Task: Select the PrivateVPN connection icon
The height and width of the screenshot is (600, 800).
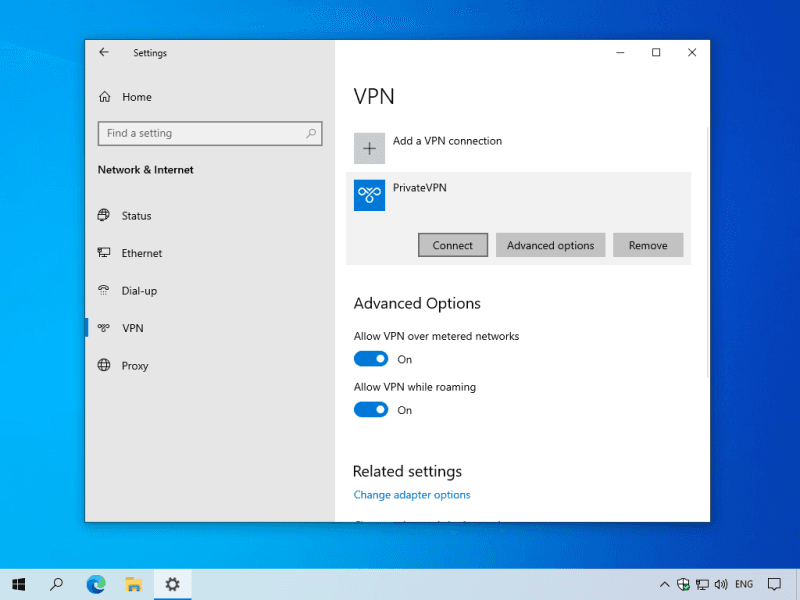Action: coord(369,195)
